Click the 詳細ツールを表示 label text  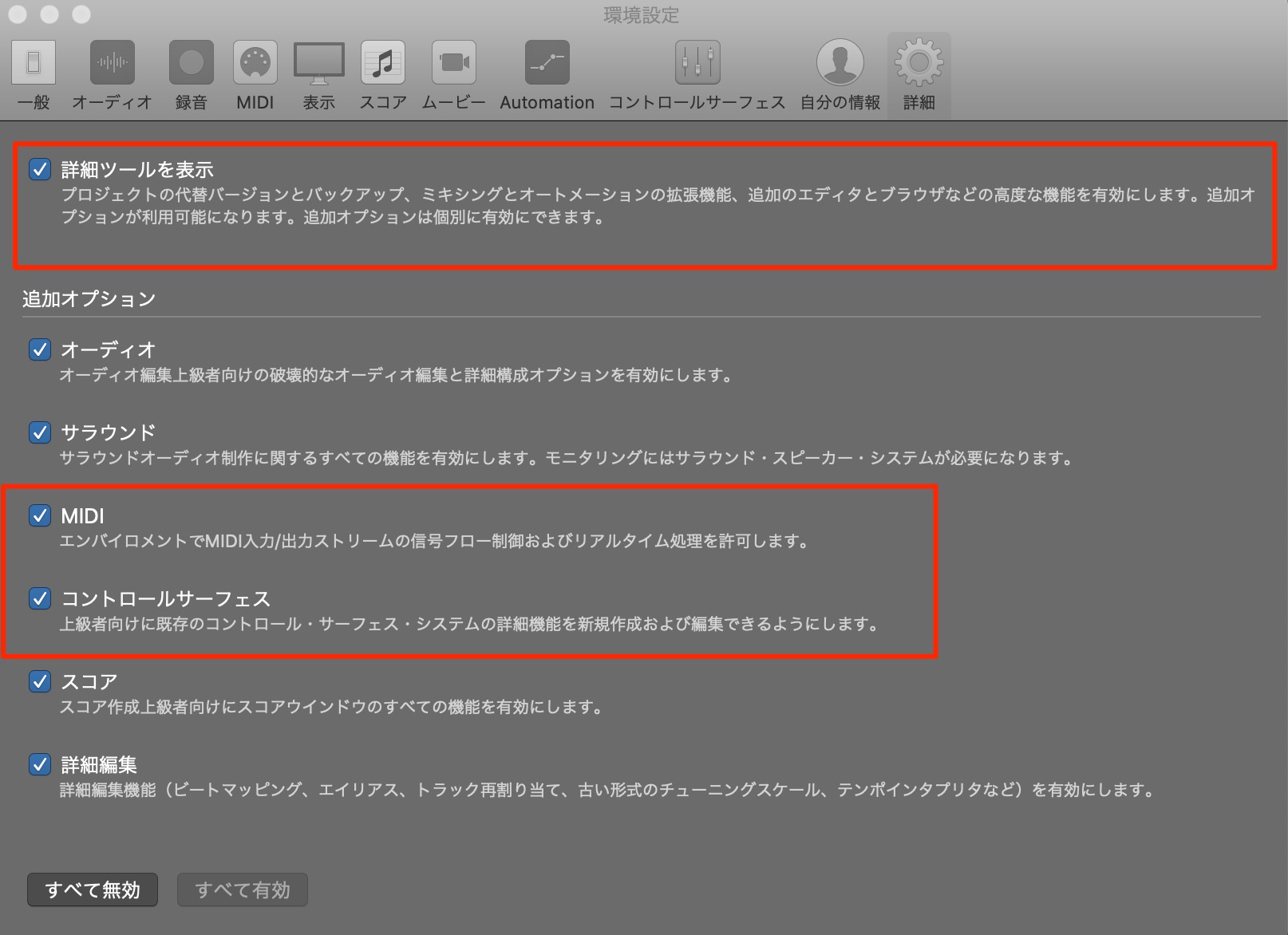pos(138,169)
